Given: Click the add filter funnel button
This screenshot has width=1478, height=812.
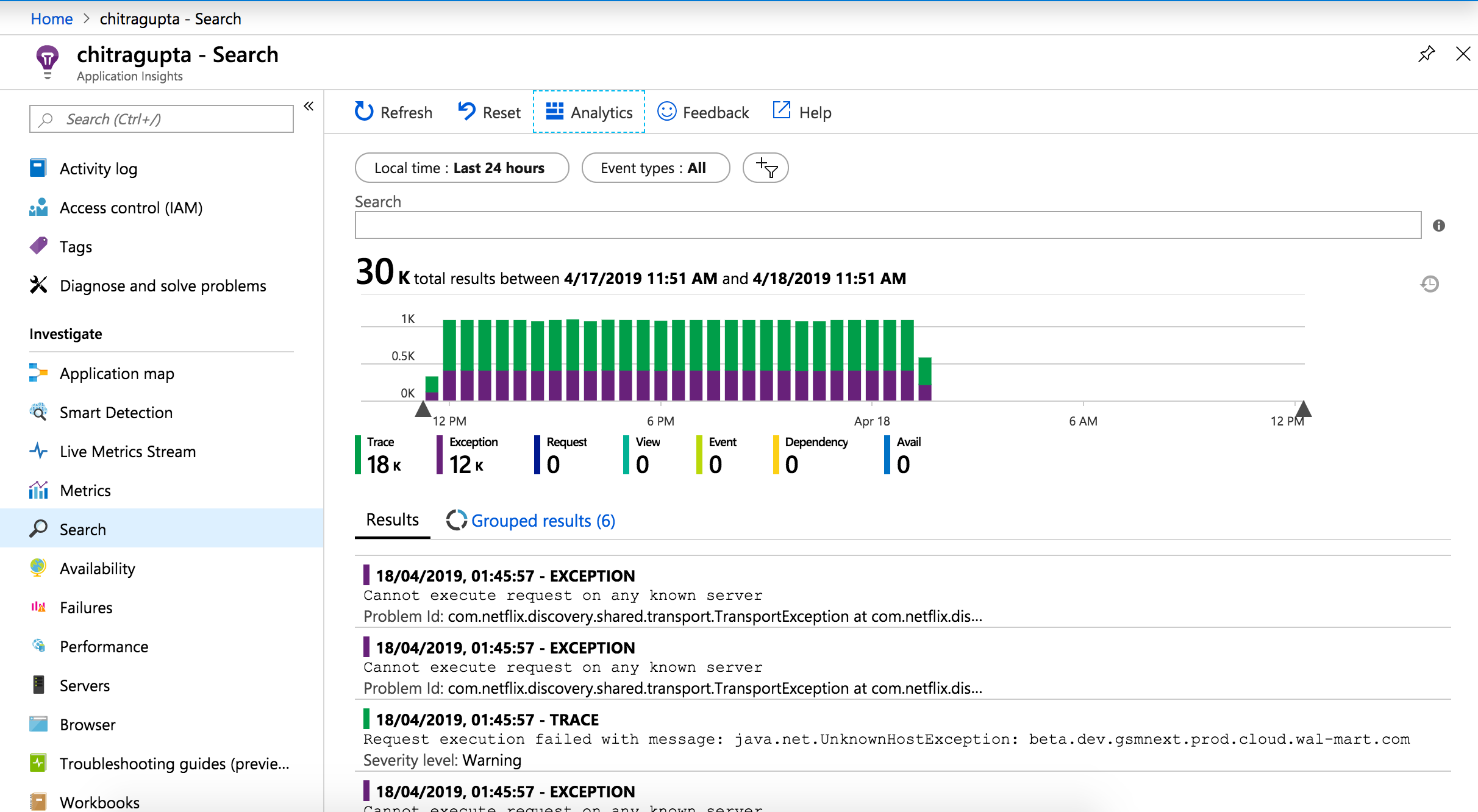Looking at the screenshot, I should click(x=765, y=168).
